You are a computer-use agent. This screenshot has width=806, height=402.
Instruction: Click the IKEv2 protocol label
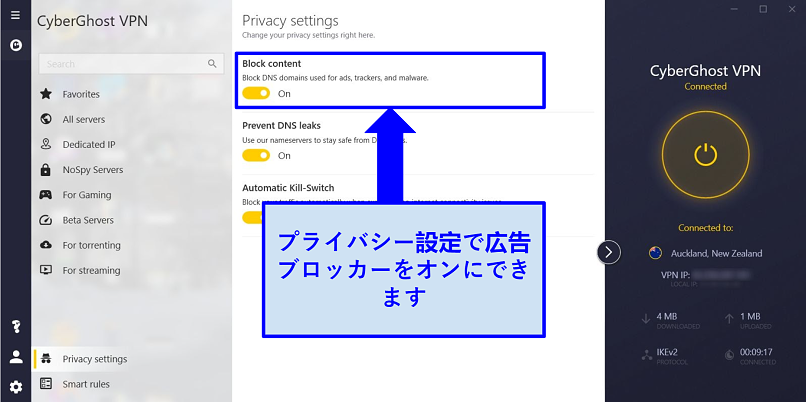(667, 352)
